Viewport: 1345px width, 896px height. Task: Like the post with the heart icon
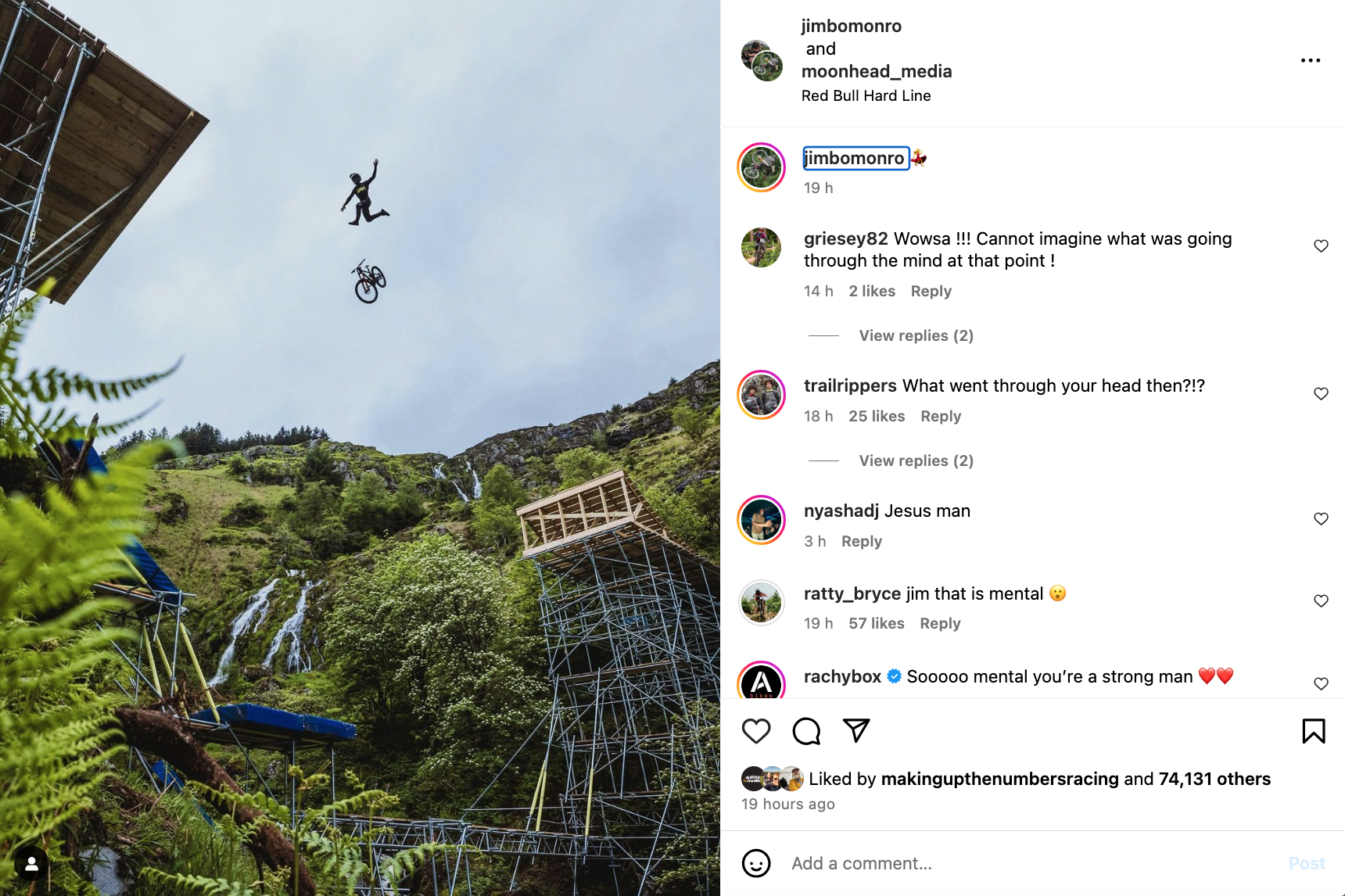(x=756, y=731)
